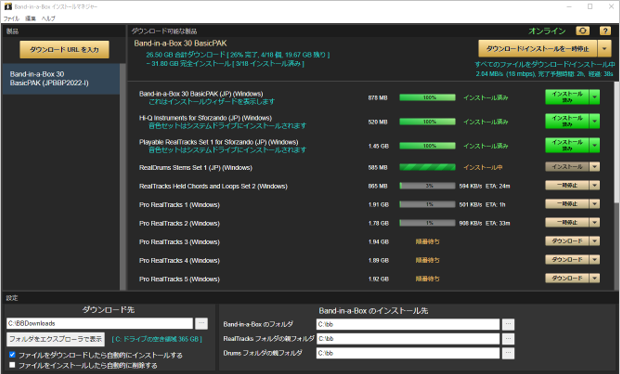
Task: Open the help question mark icon
Action: [x=605, y=31]
